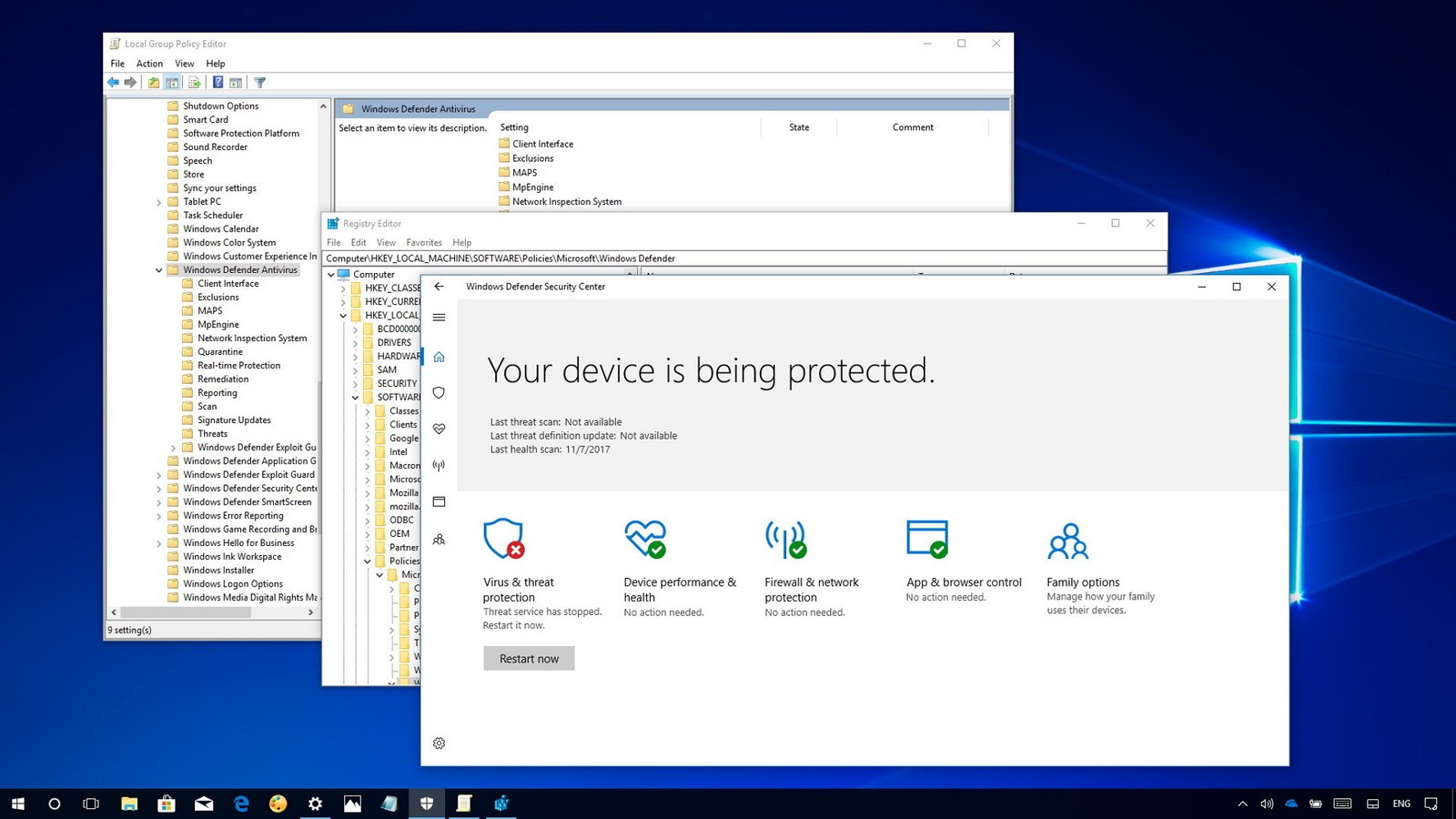The image size is (1456, 819).
Task: Select the Virus & threat protection shield icon
Action: 440,392
